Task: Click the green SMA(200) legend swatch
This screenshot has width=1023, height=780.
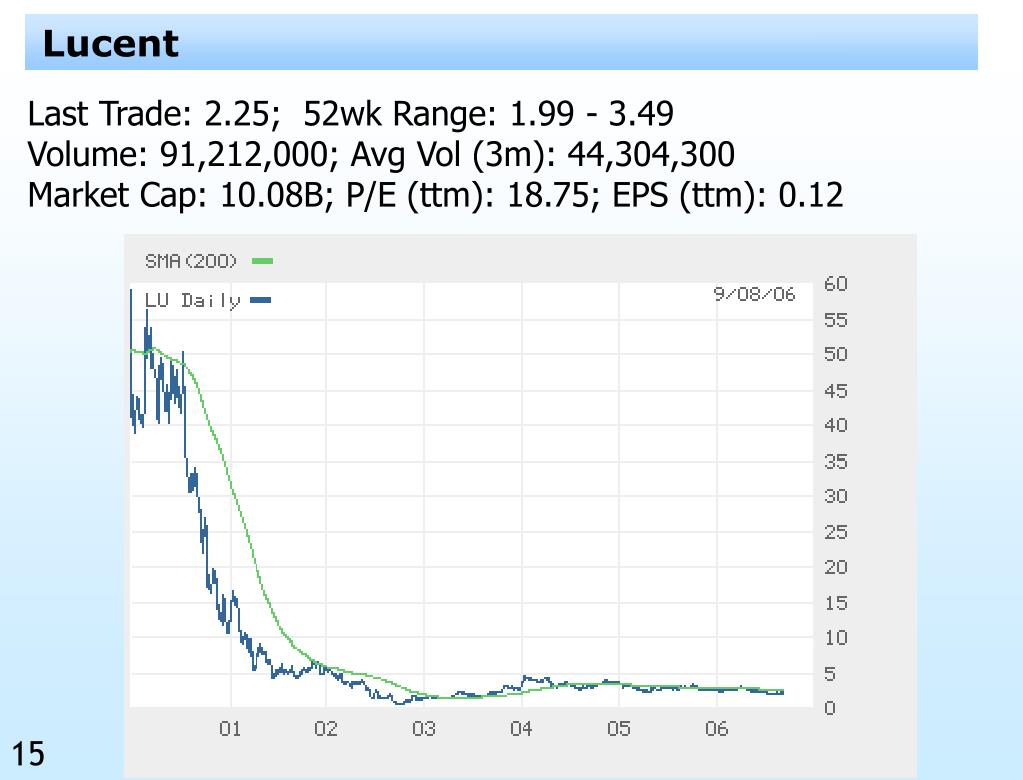Action: click(x=262, y=261)
